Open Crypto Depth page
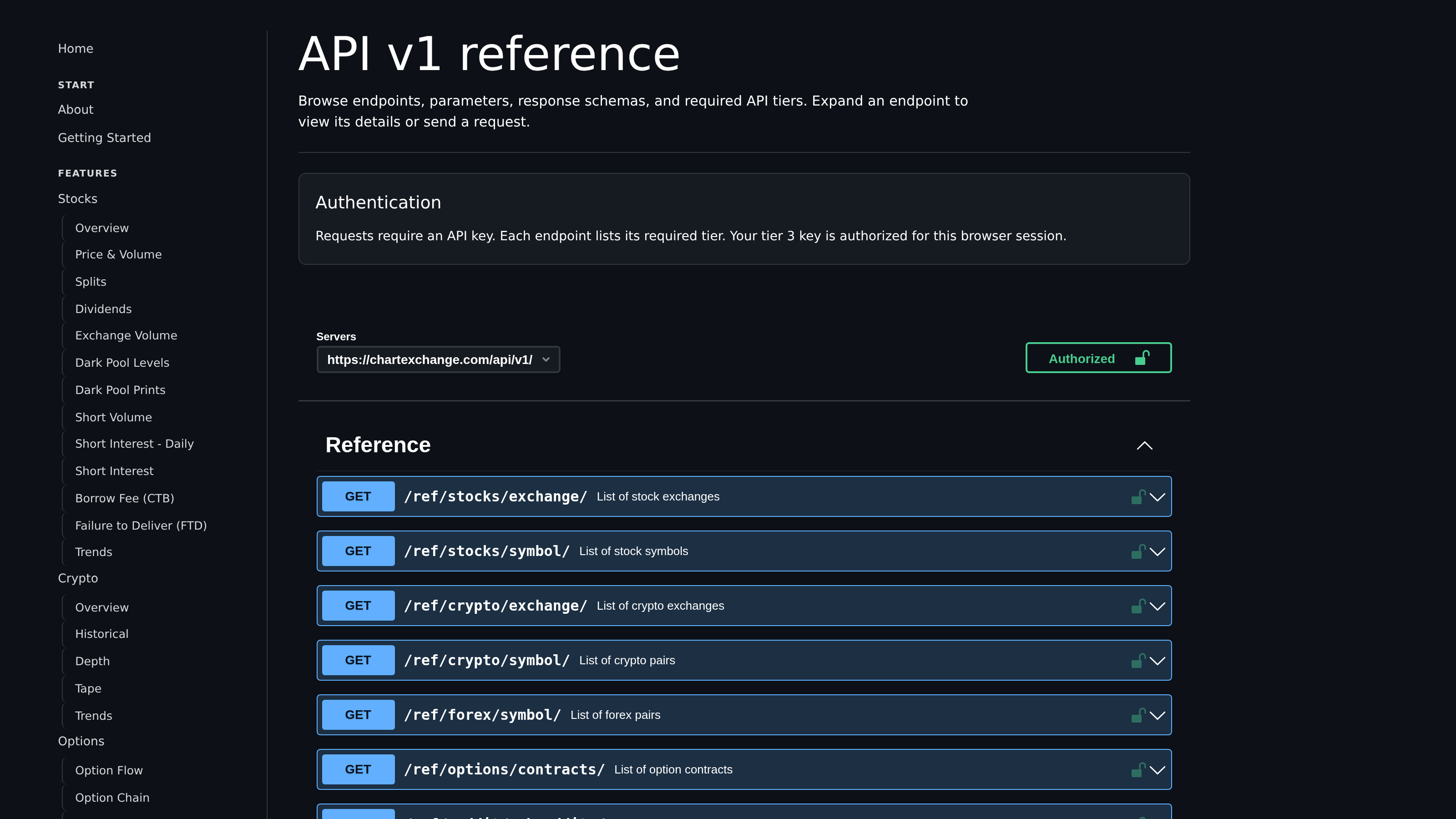The width and height of the screenshot is (1456, 819). 93,661
